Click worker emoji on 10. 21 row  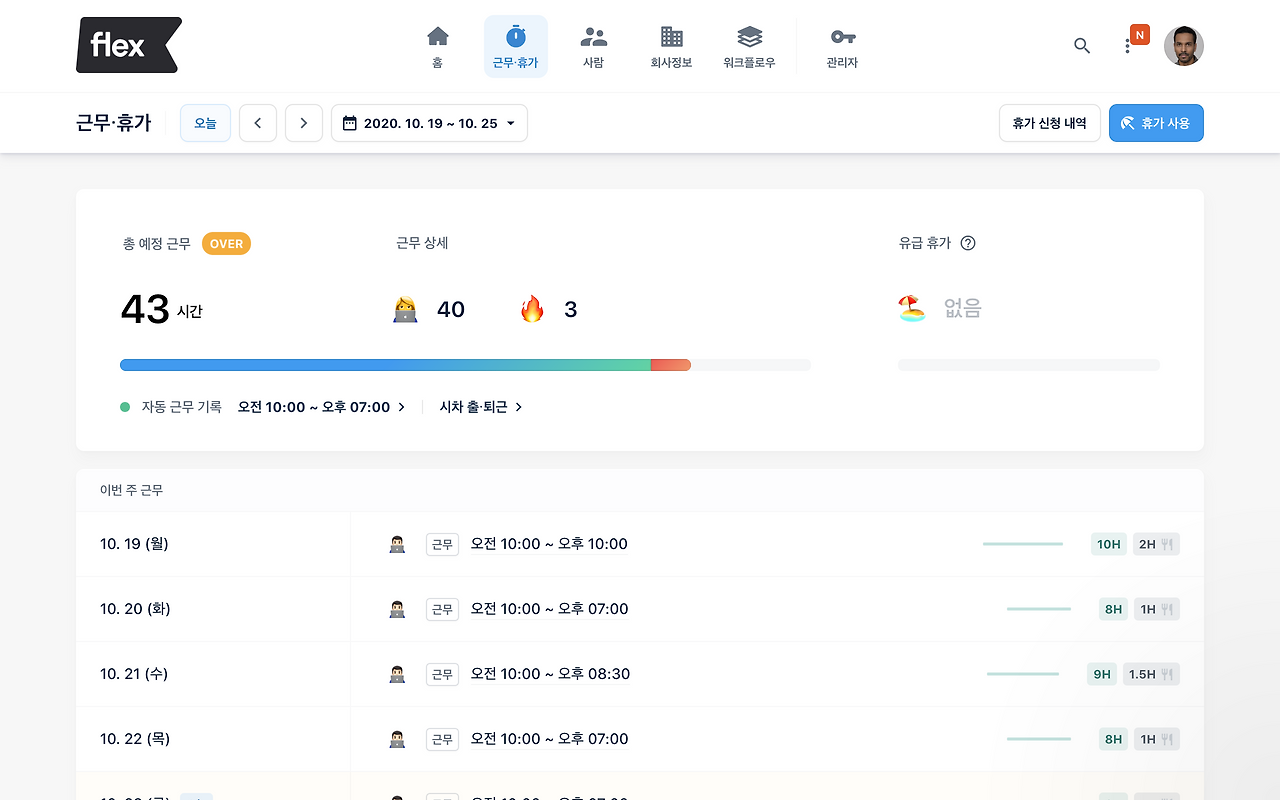tap(397, 674)
